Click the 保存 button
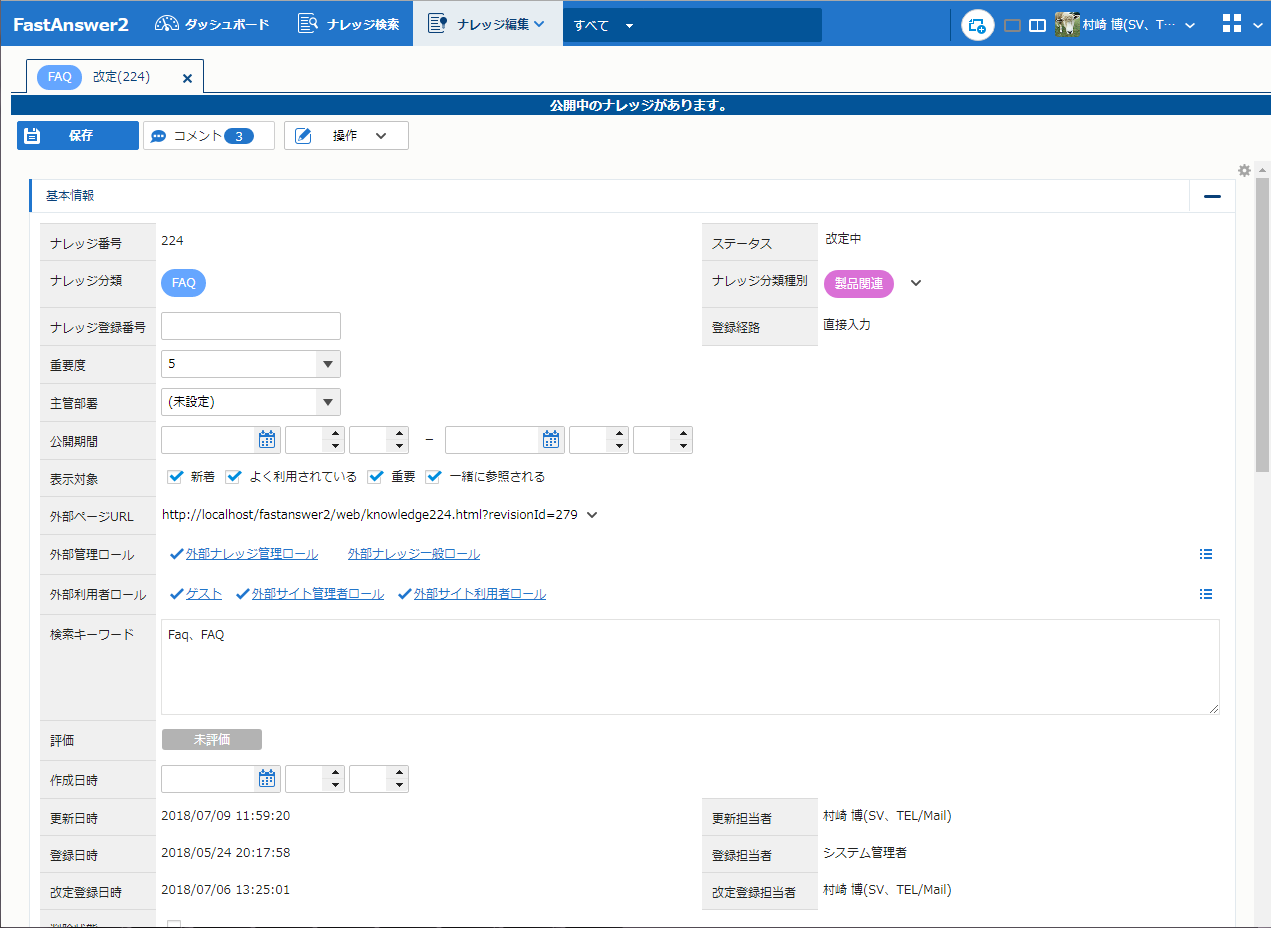Viewport: 1271px width, 928px height. (78, 136)
